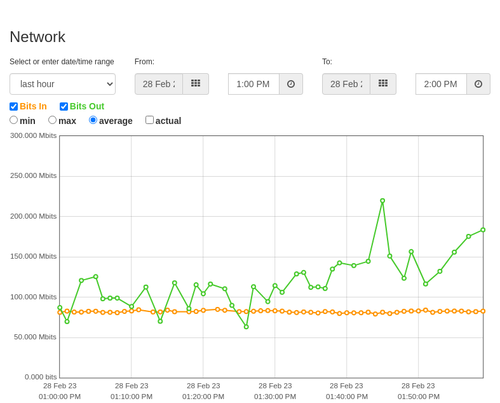Uncheck the Bits Out checkbox
500x403 pixels.
(64, 106)
